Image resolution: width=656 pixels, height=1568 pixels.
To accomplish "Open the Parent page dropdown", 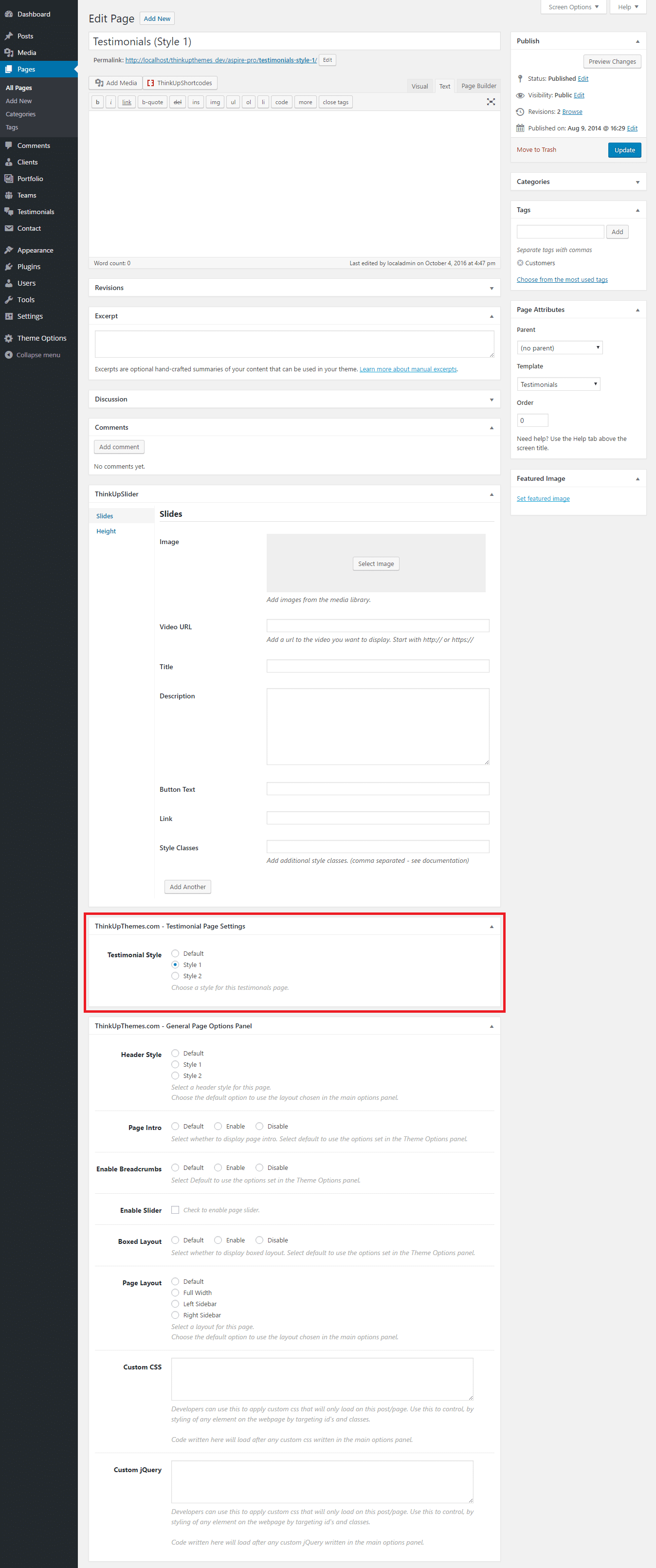I will [559, 347].
